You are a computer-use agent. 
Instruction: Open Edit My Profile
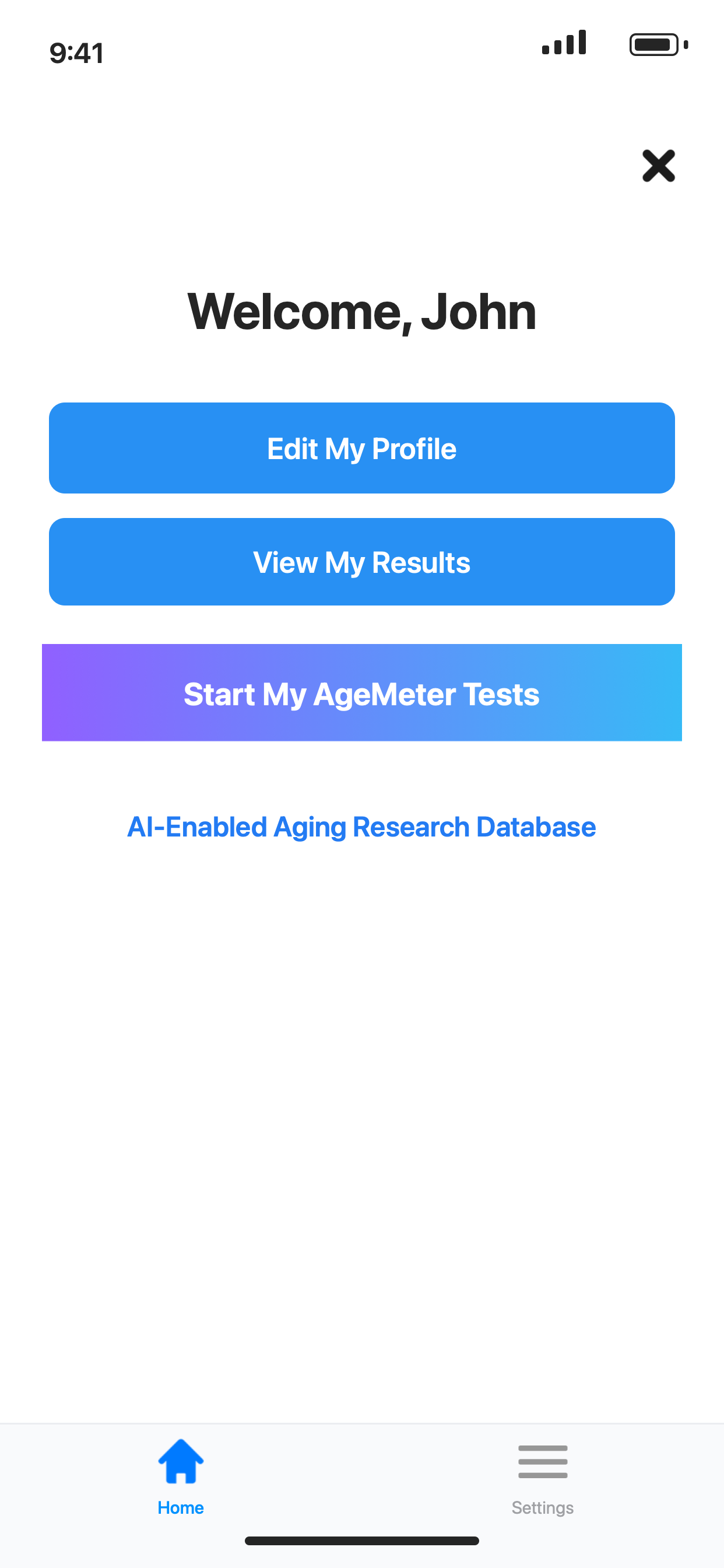point(362,448)
